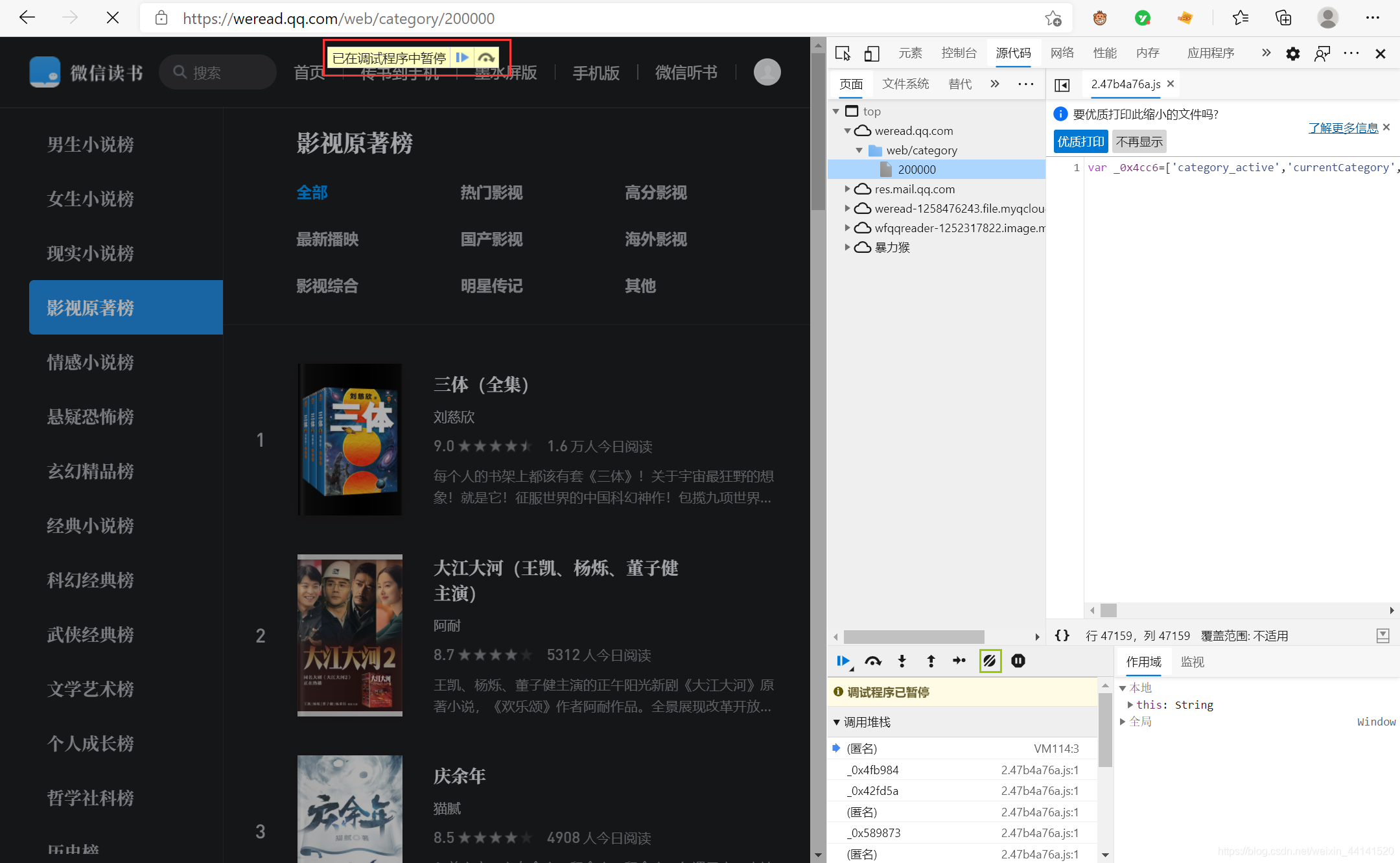Open navigator pane more options
This screenshot has width=1400, height=863.
[x=1026, y=84]
